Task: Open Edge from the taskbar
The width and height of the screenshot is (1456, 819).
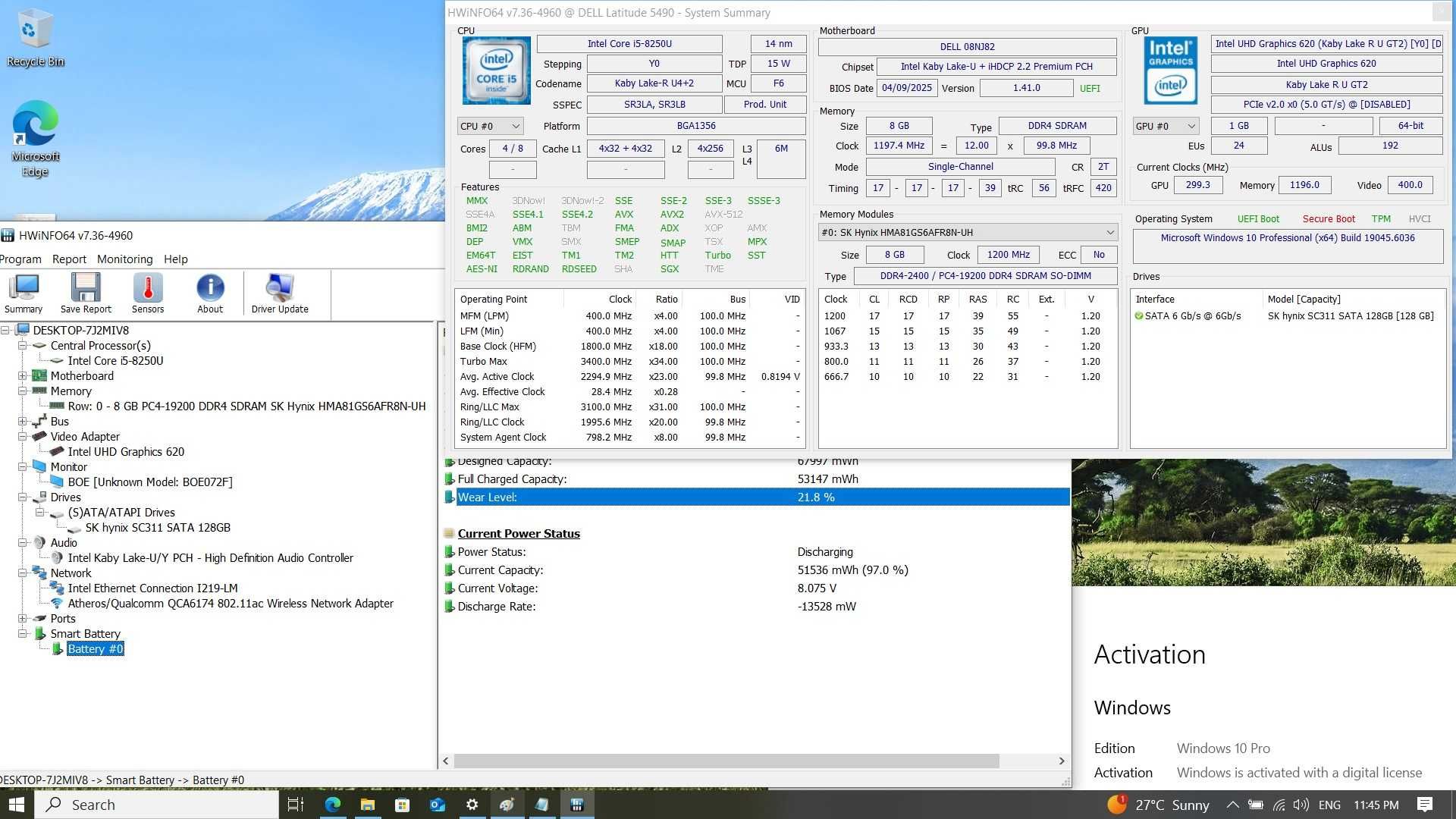Action: (x=332, y=805)
